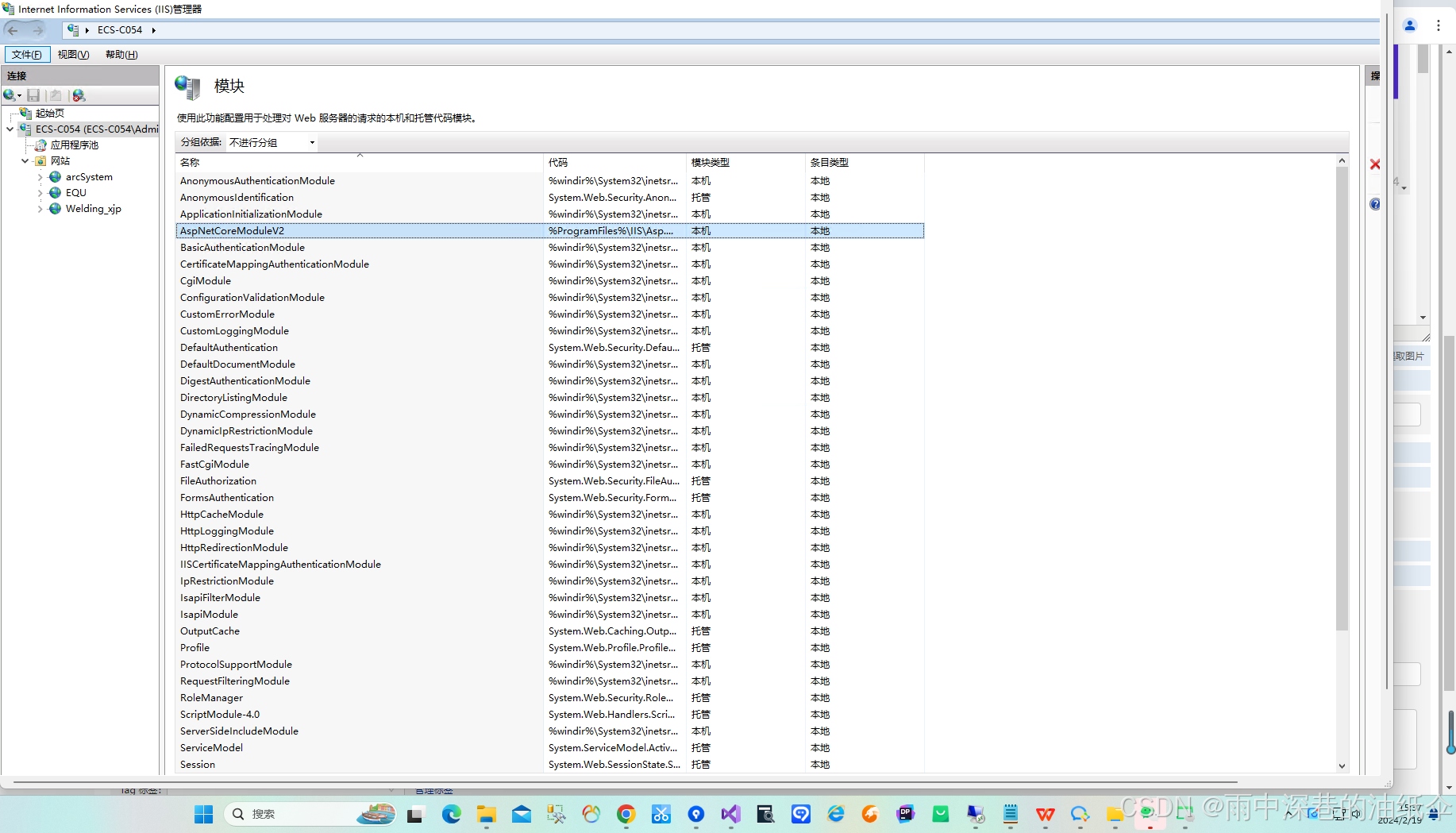This screenshot has width=1456, height=833.
Task: Open WPS Office from taskbar
Action: coord(1046,814)
